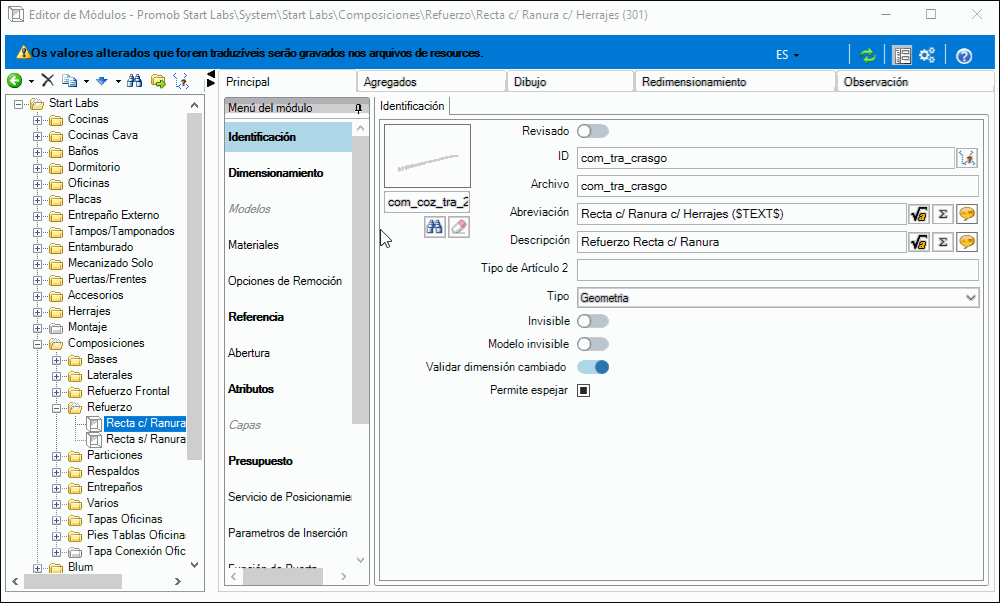Toggle the Revisado switch
This screenshot has height=603, width=1000.
(x=592, y=131)
